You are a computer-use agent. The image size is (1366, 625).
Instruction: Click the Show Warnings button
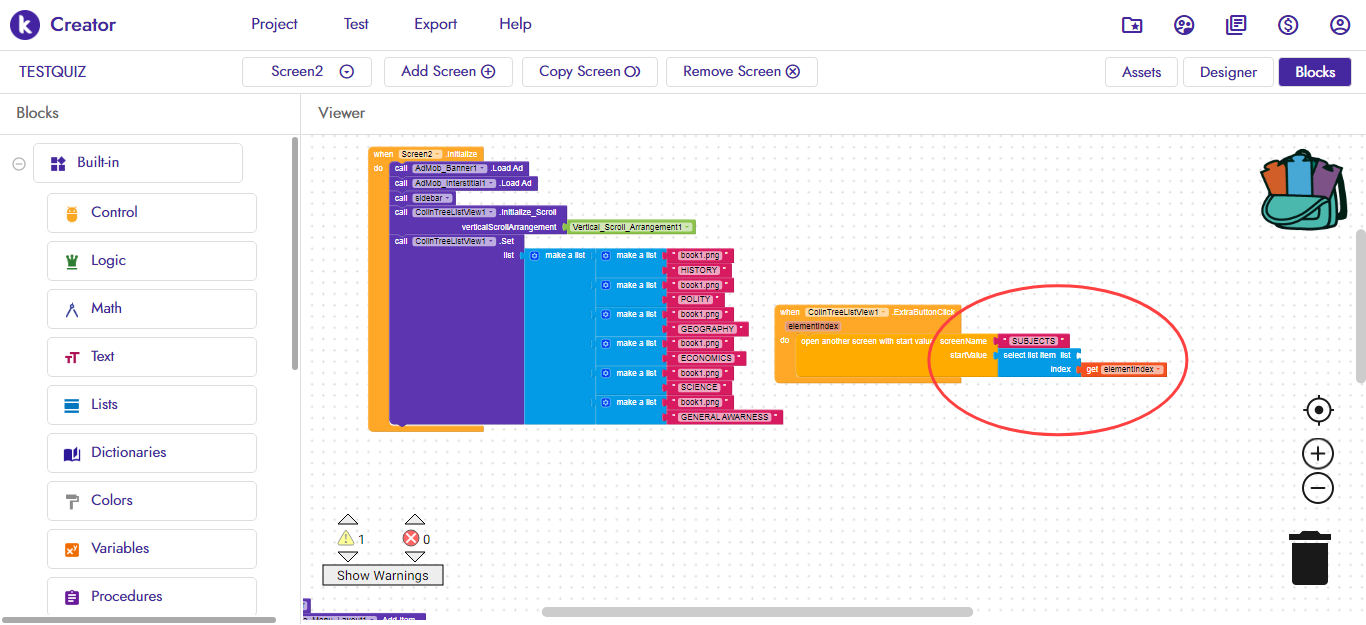pos(383,576)
